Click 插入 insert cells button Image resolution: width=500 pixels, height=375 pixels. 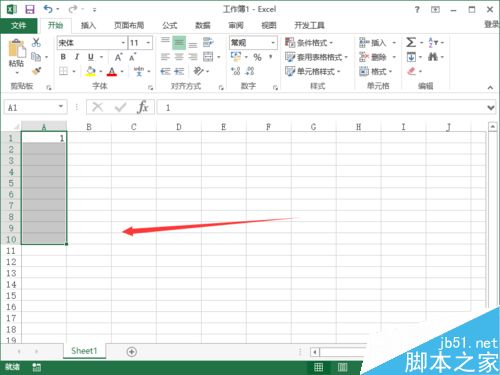(x=373, y=43)
